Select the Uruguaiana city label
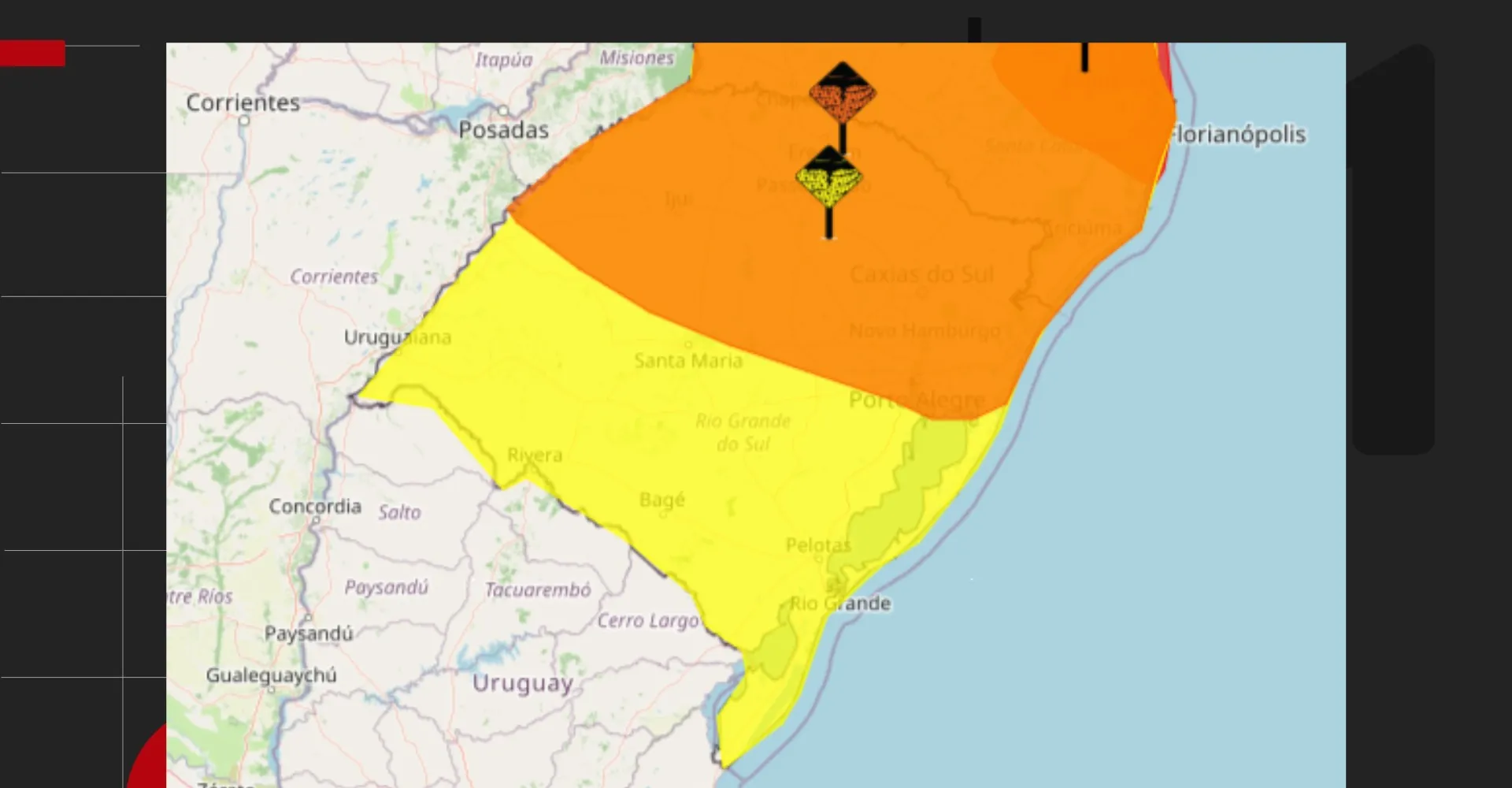 (x=397, y=337)
